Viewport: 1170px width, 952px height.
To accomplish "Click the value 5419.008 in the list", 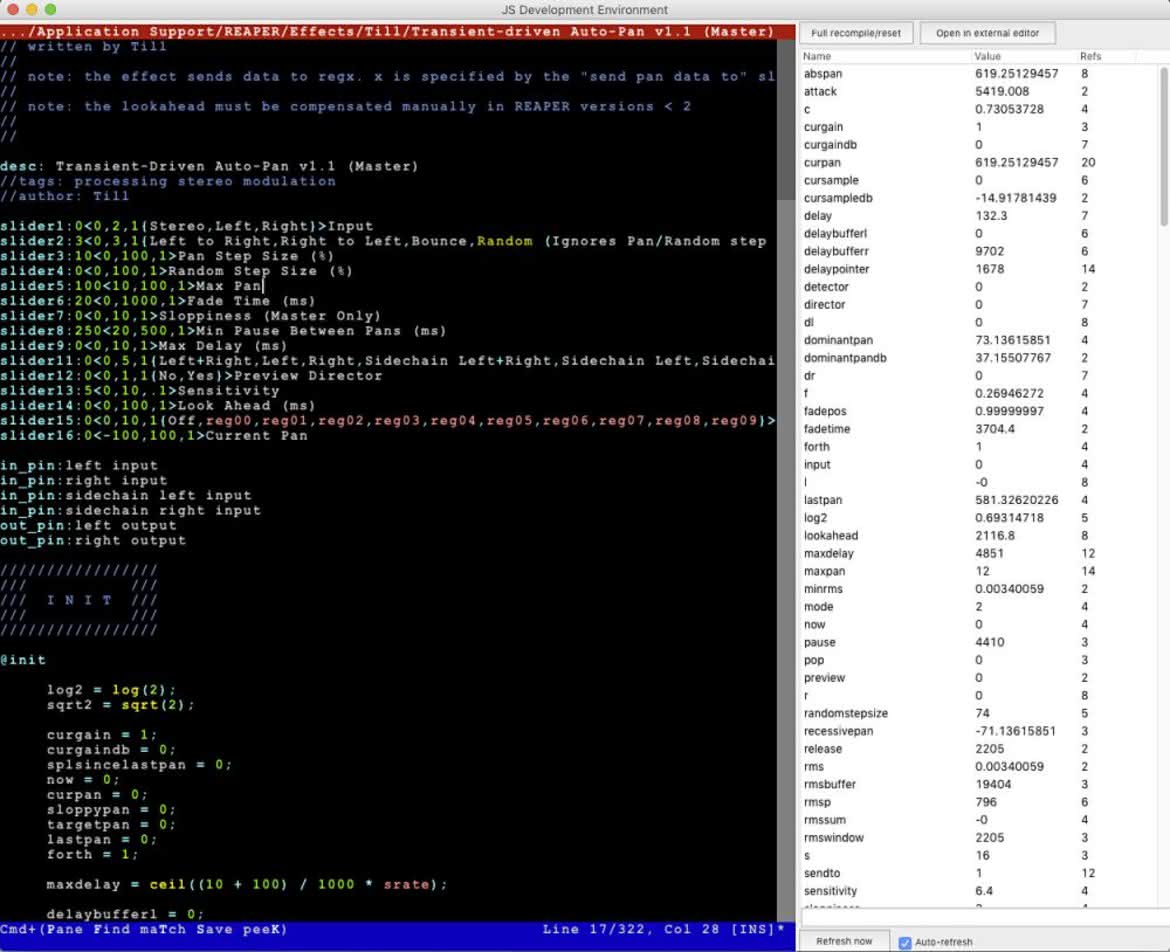I will coord(1001,92).
